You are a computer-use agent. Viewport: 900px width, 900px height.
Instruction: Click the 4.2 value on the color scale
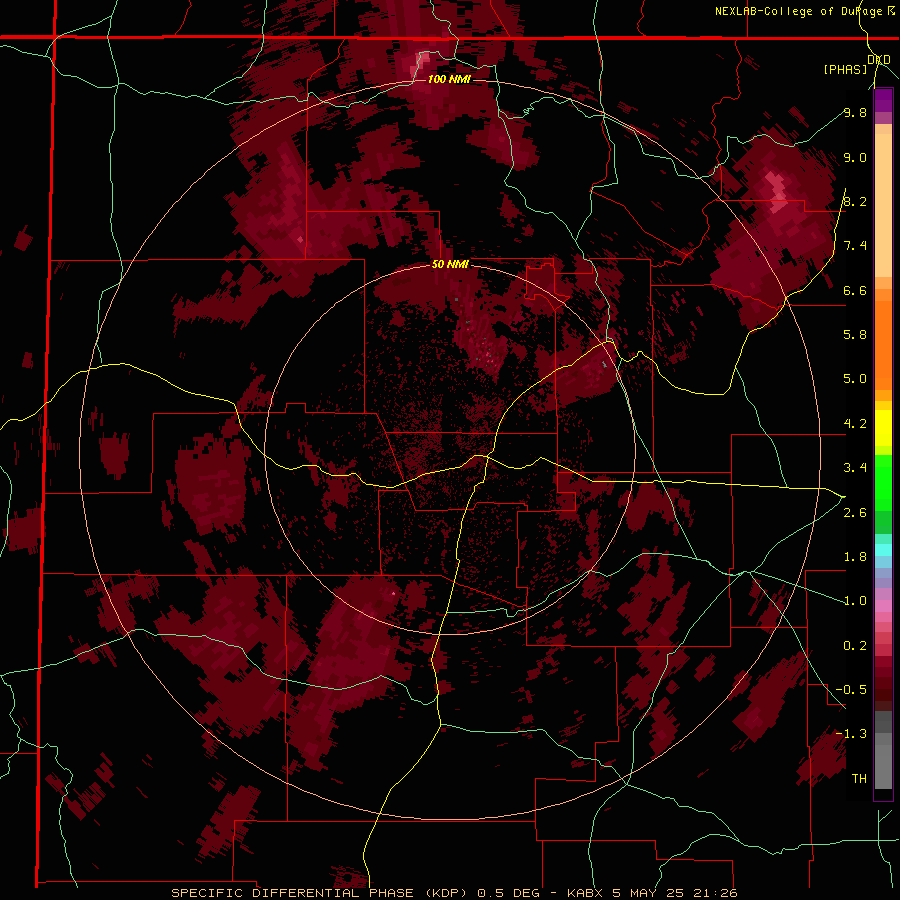pos(855,424)
